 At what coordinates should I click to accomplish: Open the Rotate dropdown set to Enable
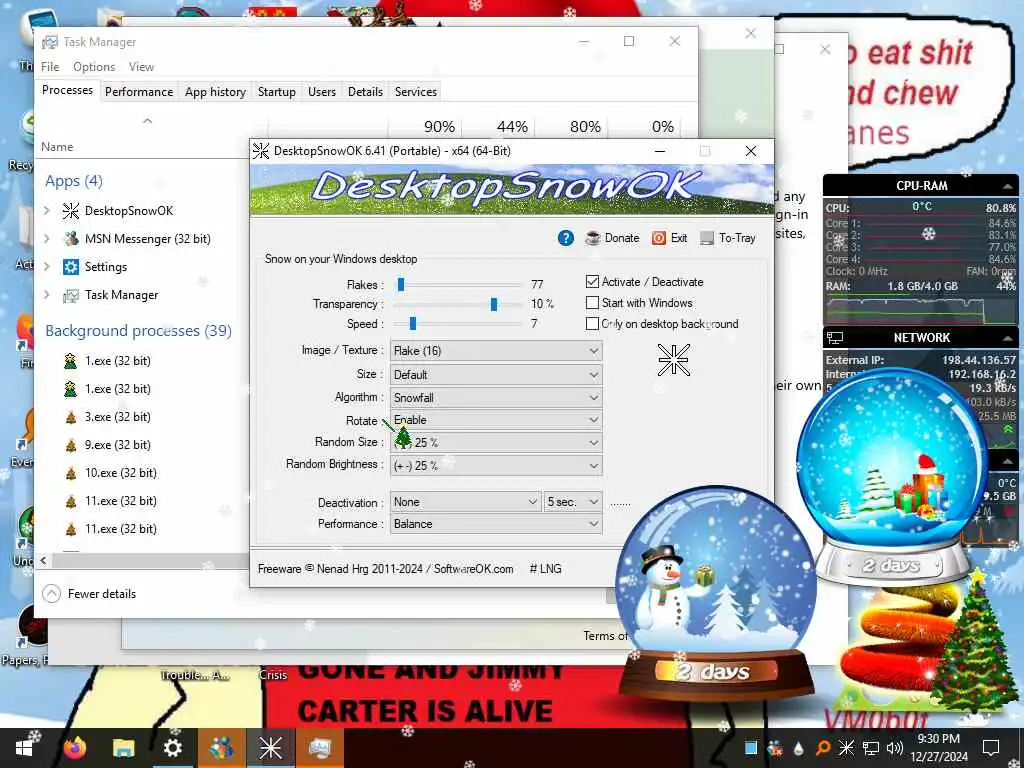point(496,420)
